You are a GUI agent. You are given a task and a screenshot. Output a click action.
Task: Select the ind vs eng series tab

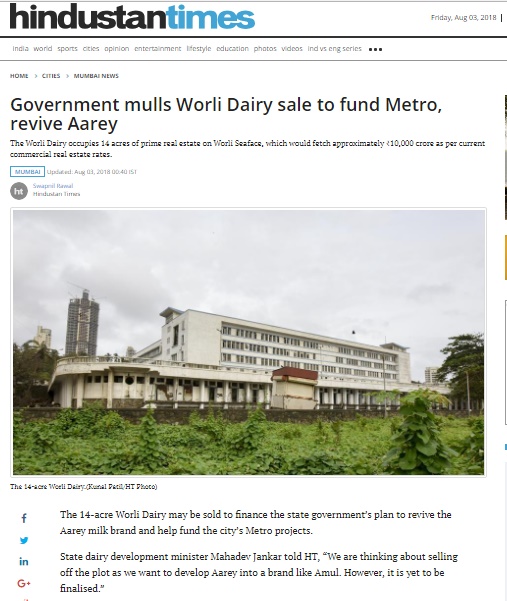pyautogui.click(x=335, y=49)
